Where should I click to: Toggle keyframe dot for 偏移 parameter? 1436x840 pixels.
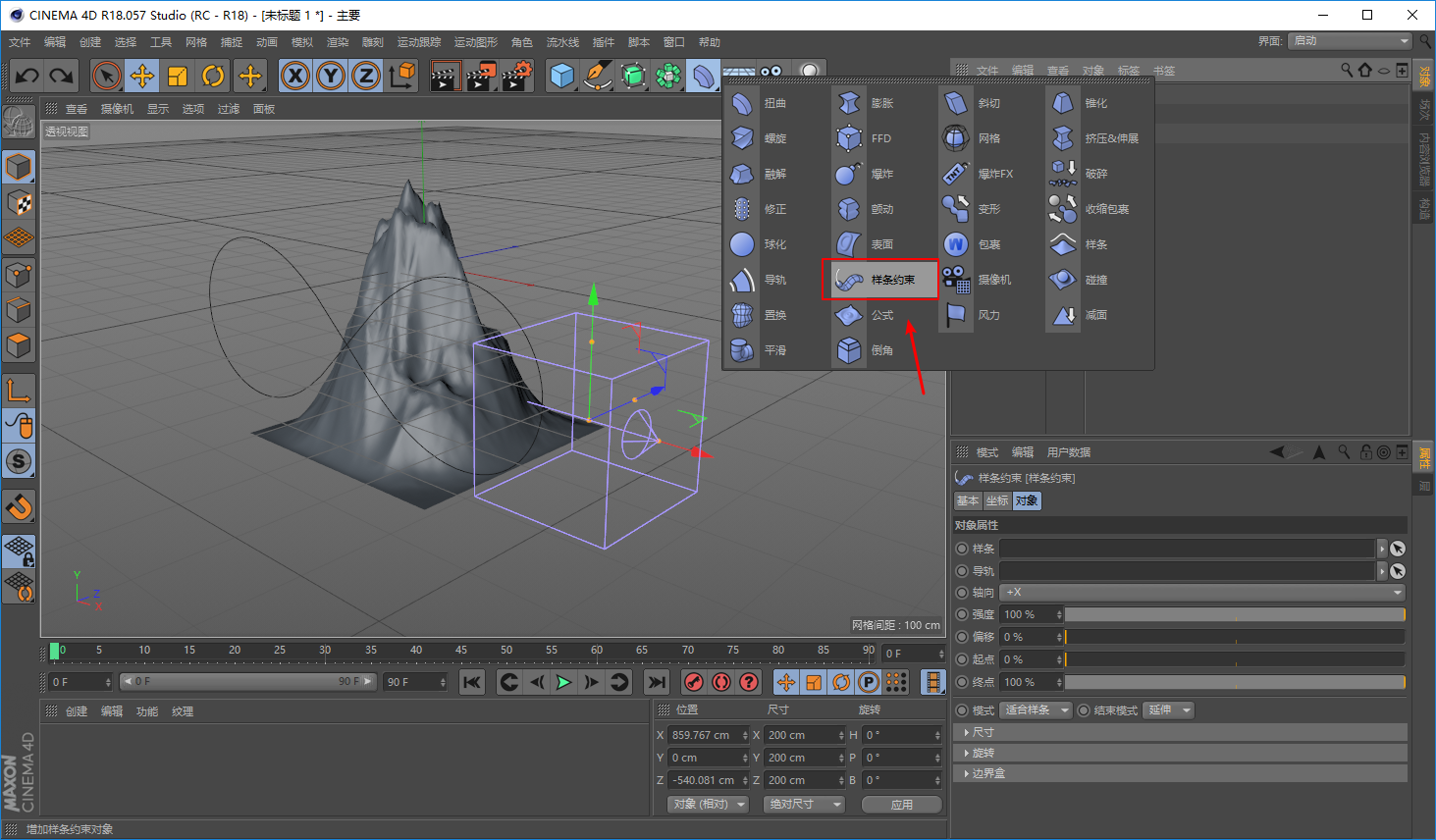coord(962,637)
